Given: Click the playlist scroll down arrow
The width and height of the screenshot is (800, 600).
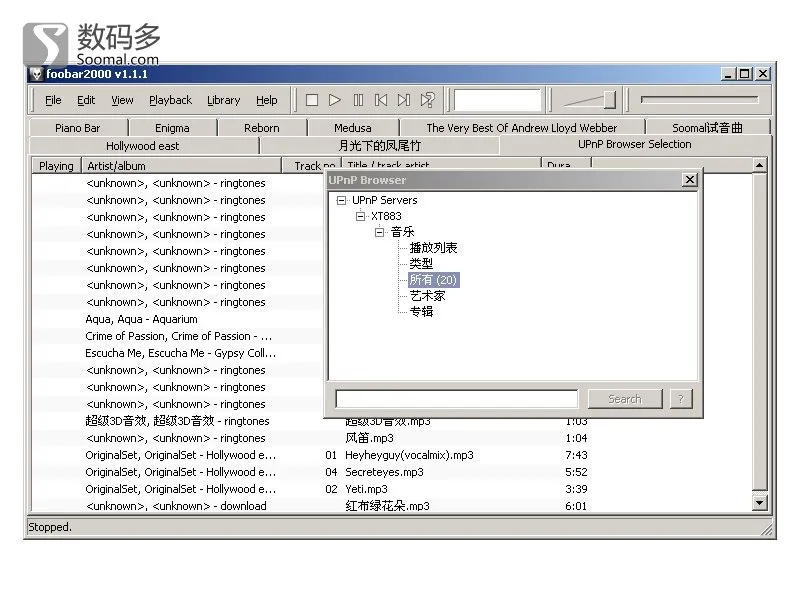Looking at the screenshot, I should tap(759, 503).
